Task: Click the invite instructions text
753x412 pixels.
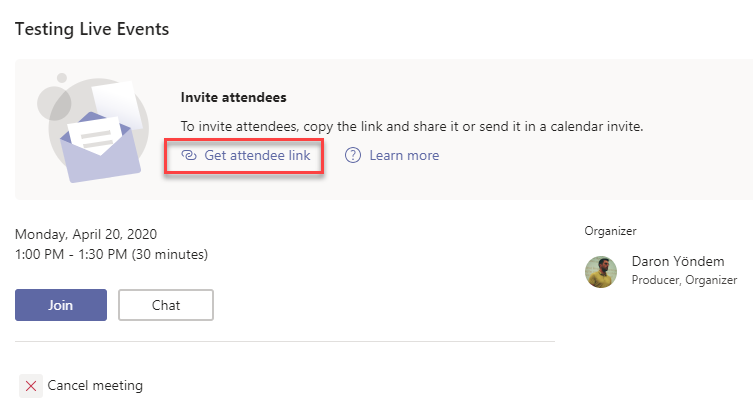Action: coord(412,127)
